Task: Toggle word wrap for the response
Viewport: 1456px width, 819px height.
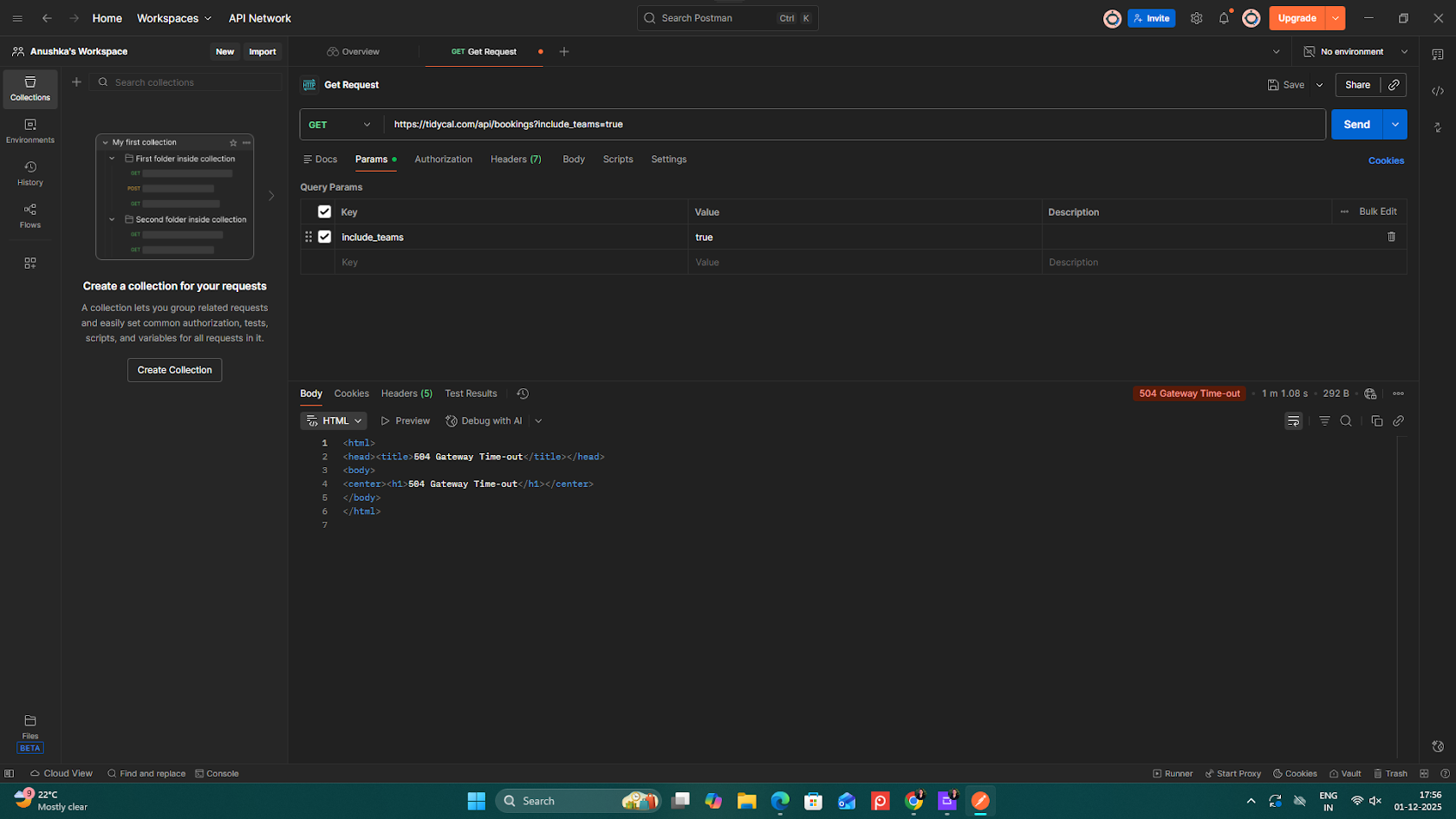Action: coord(1293,421)
